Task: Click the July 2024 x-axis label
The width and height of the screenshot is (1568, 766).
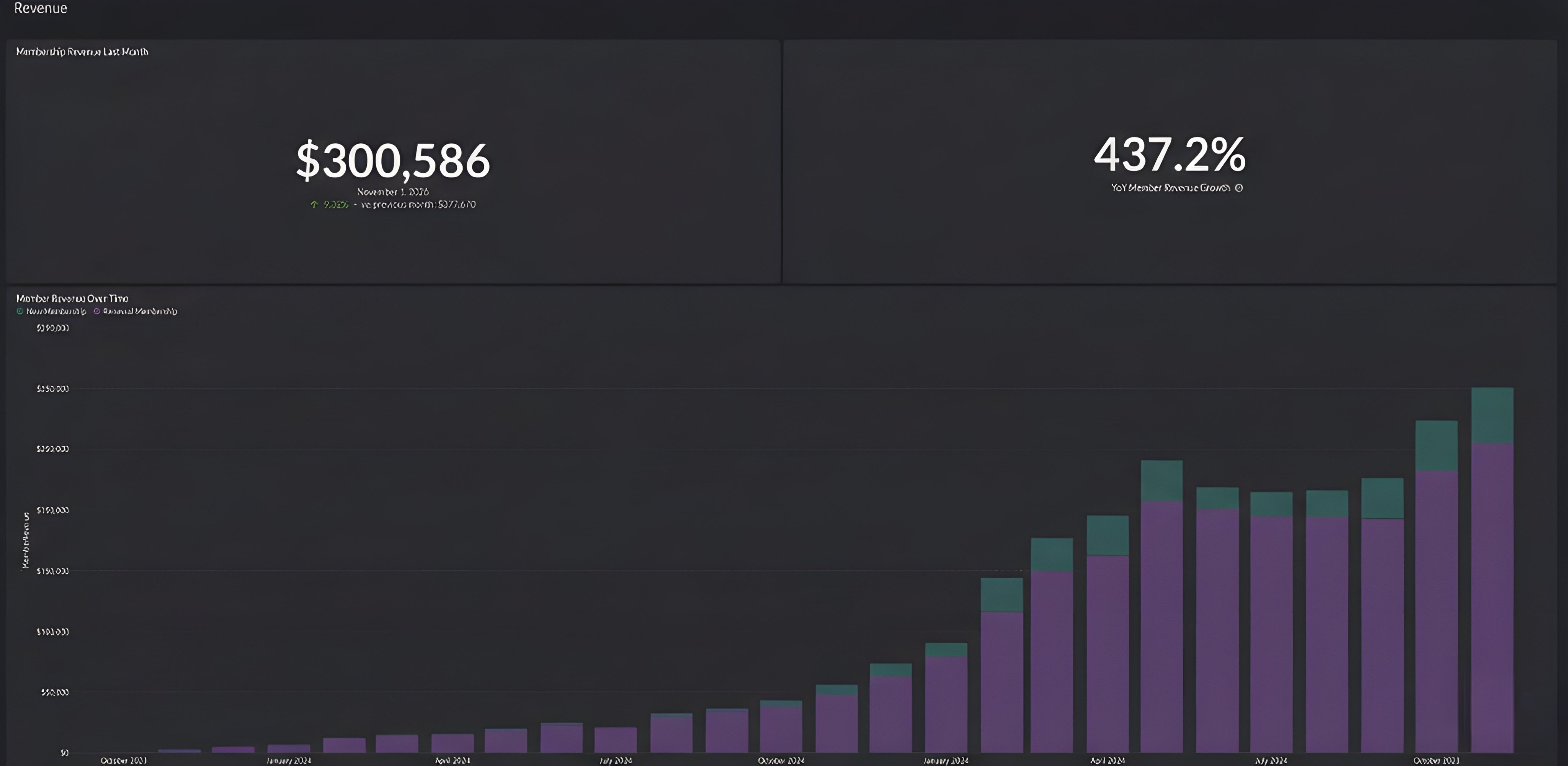Action: pos(615,761)
